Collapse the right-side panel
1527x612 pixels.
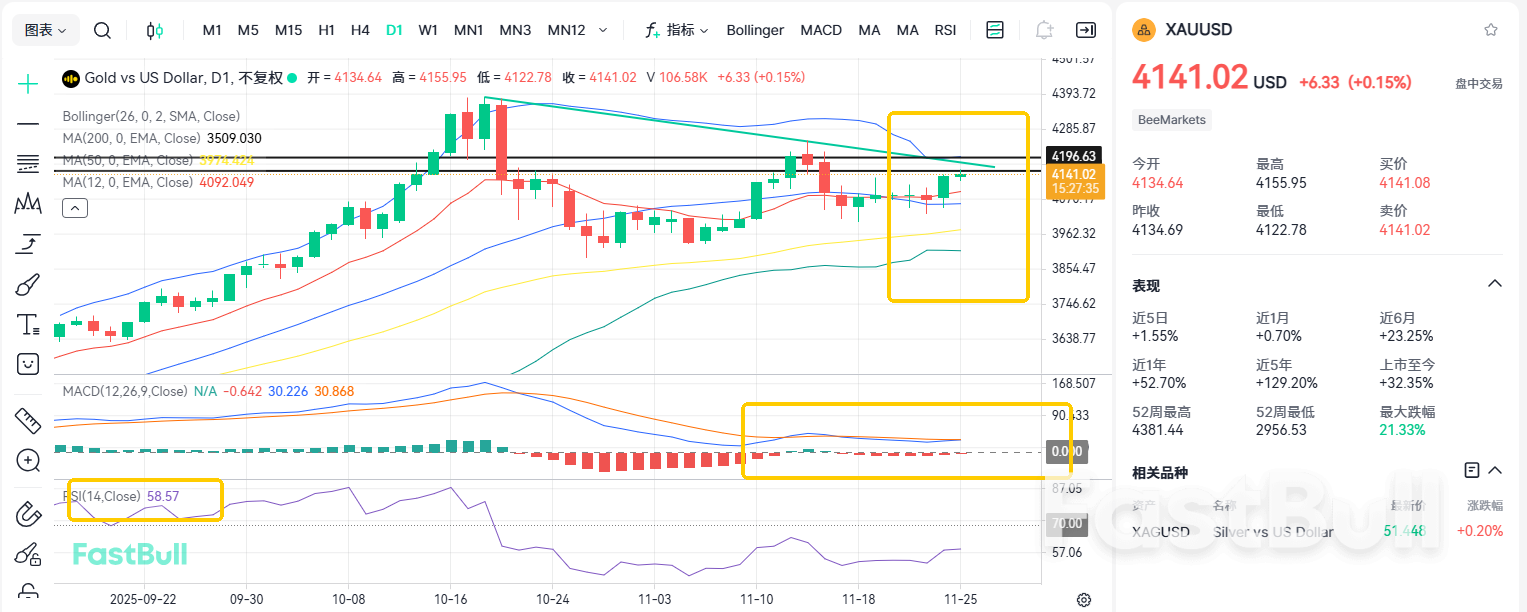pos(1086,30)
